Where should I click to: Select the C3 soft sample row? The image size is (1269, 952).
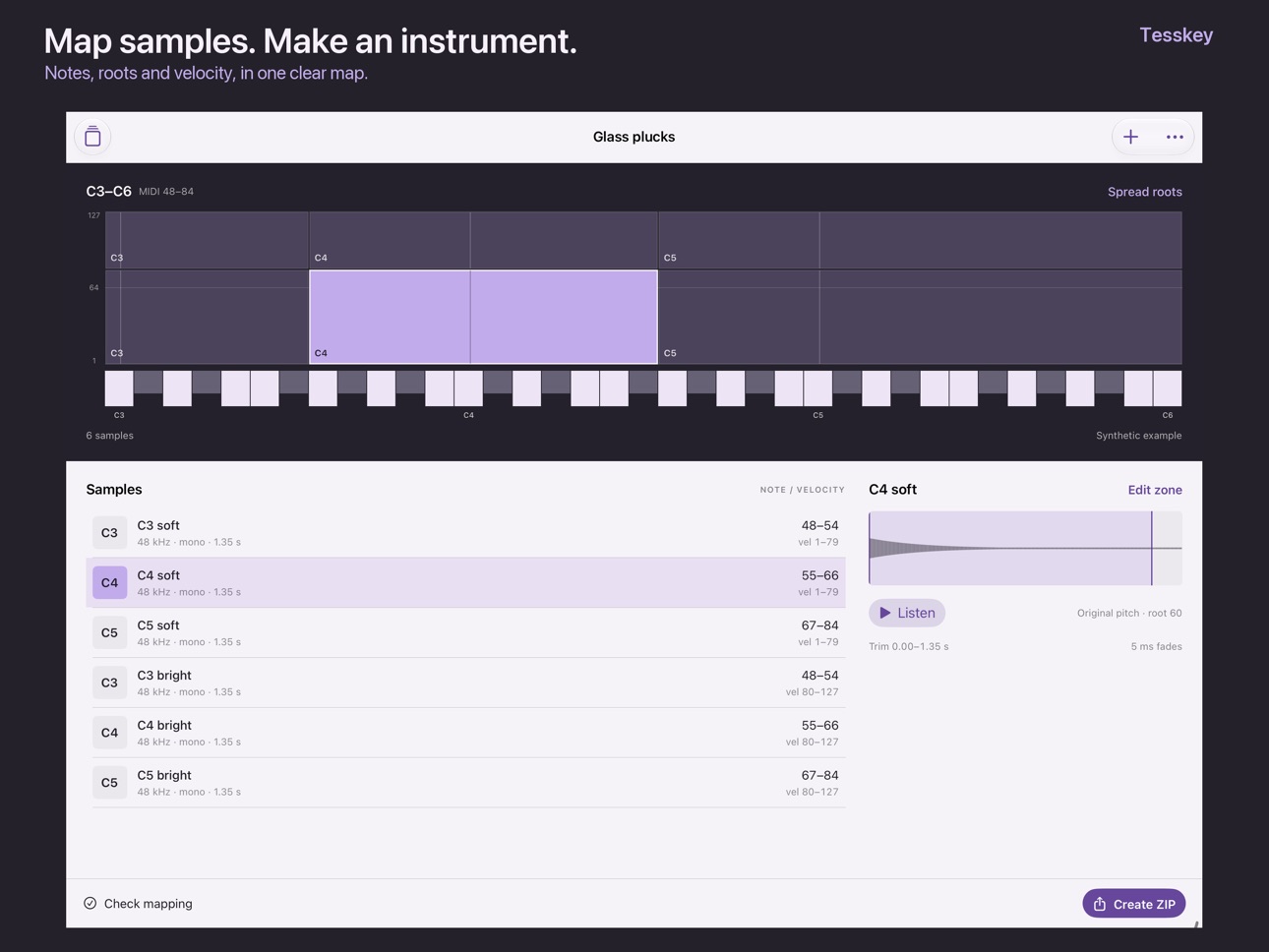click(x=466, y=533)
